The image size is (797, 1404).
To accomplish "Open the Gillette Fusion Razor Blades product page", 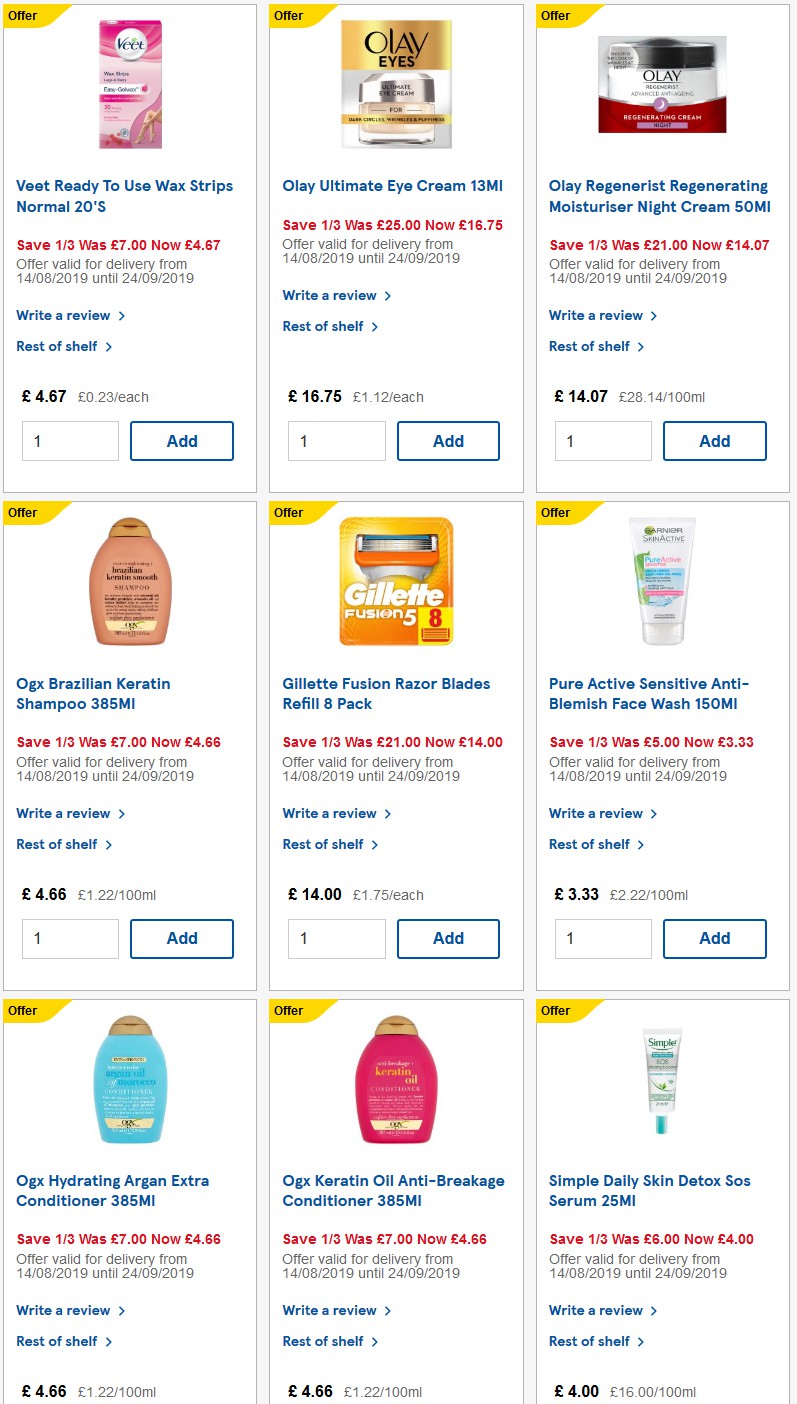I will [x=386, y=693].
